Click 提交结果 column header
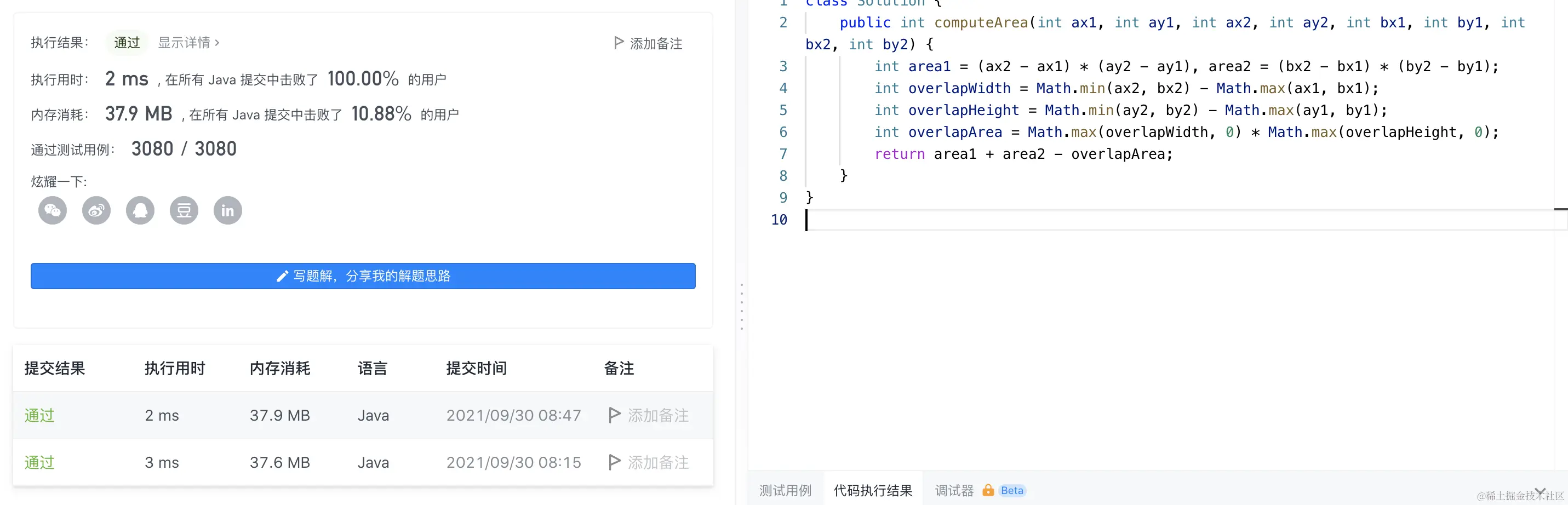The width and height of the screenshot is (1568, 505). (x=55, y=368)
